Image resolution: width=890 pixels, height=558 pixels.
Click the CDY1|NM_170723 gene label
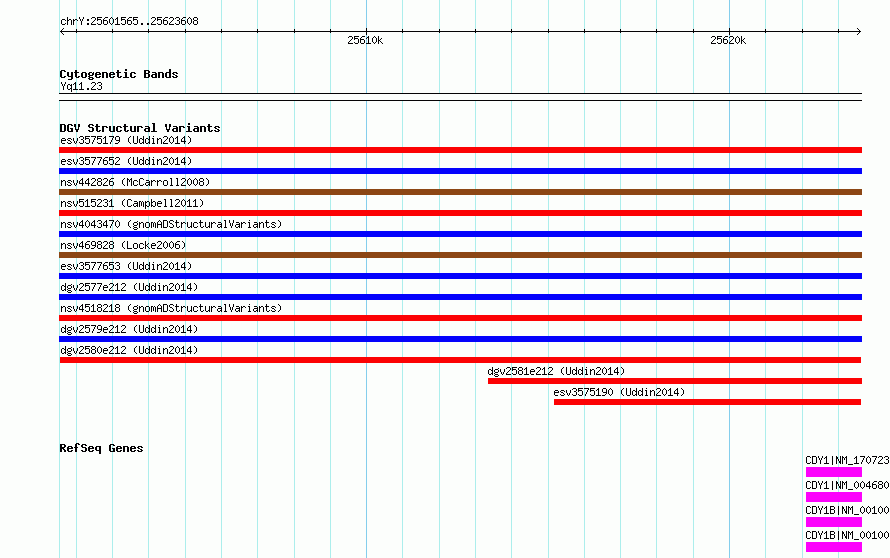[847, 460]
